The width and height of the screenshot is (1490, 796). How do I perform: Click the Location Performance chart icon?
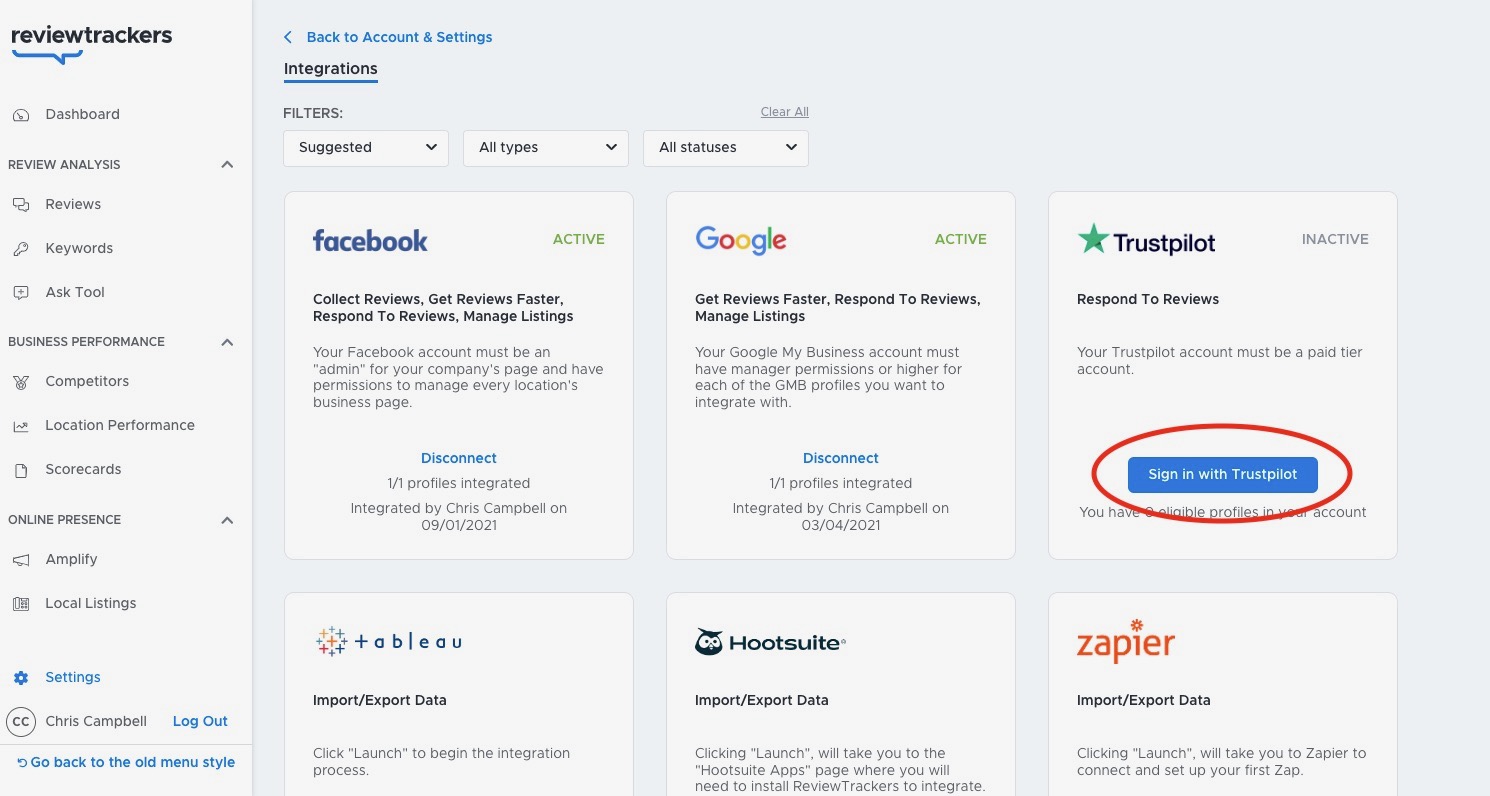click(x=21, y=426)
